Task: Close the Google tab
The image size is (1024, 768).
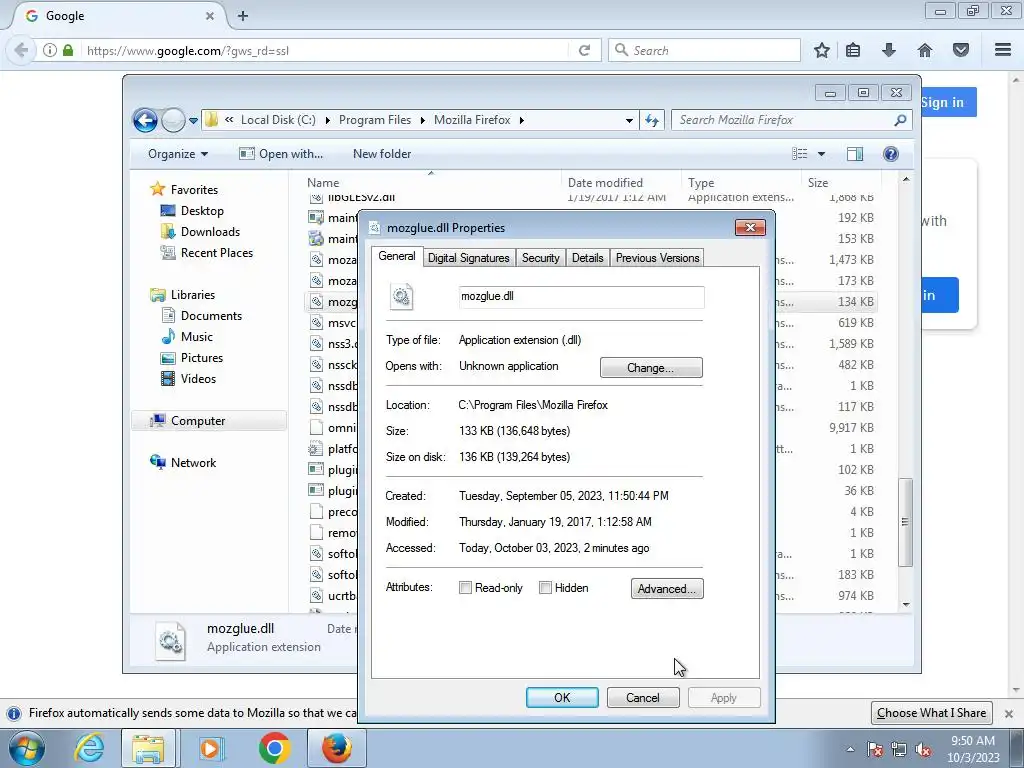Action: click(x=210, y=16)
